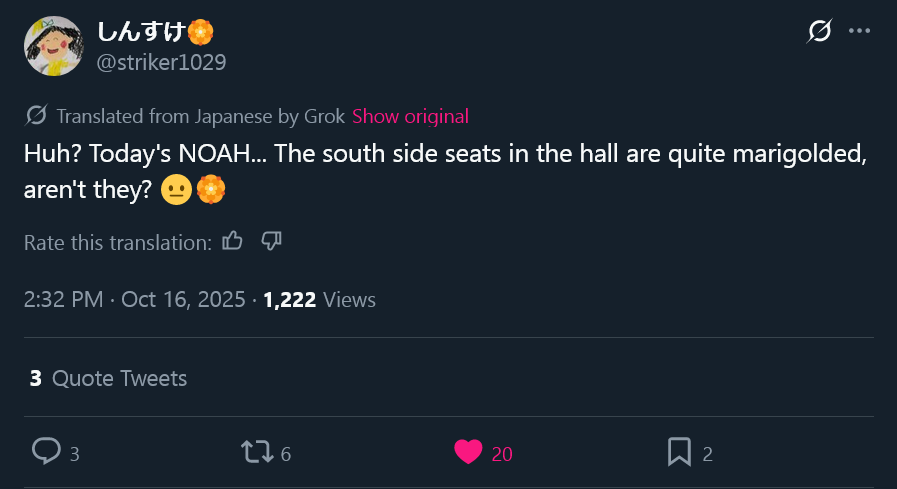The height and width of the screenshot is (489, 897).
Task: Click the Grok translation icon beside 'Translated from'
Action: click(36, 116)
